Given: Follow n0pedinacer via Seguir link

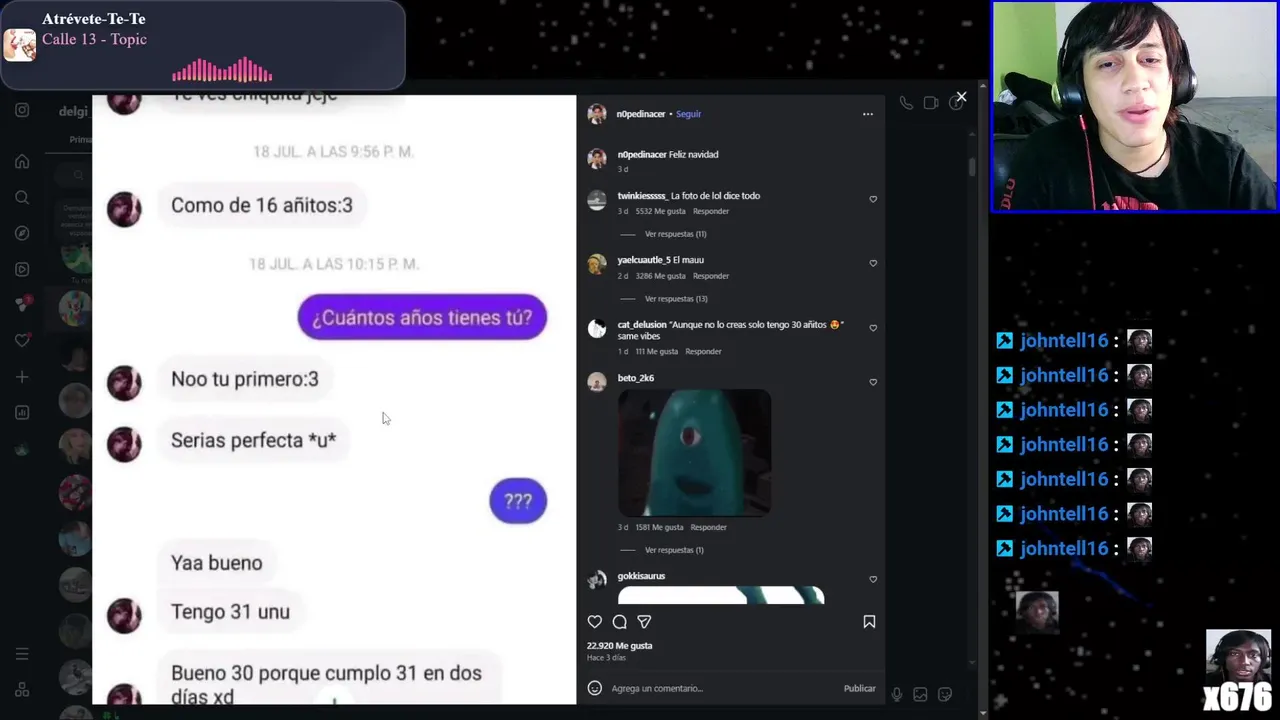Looking at the screenshot, I should coord(688,114).
